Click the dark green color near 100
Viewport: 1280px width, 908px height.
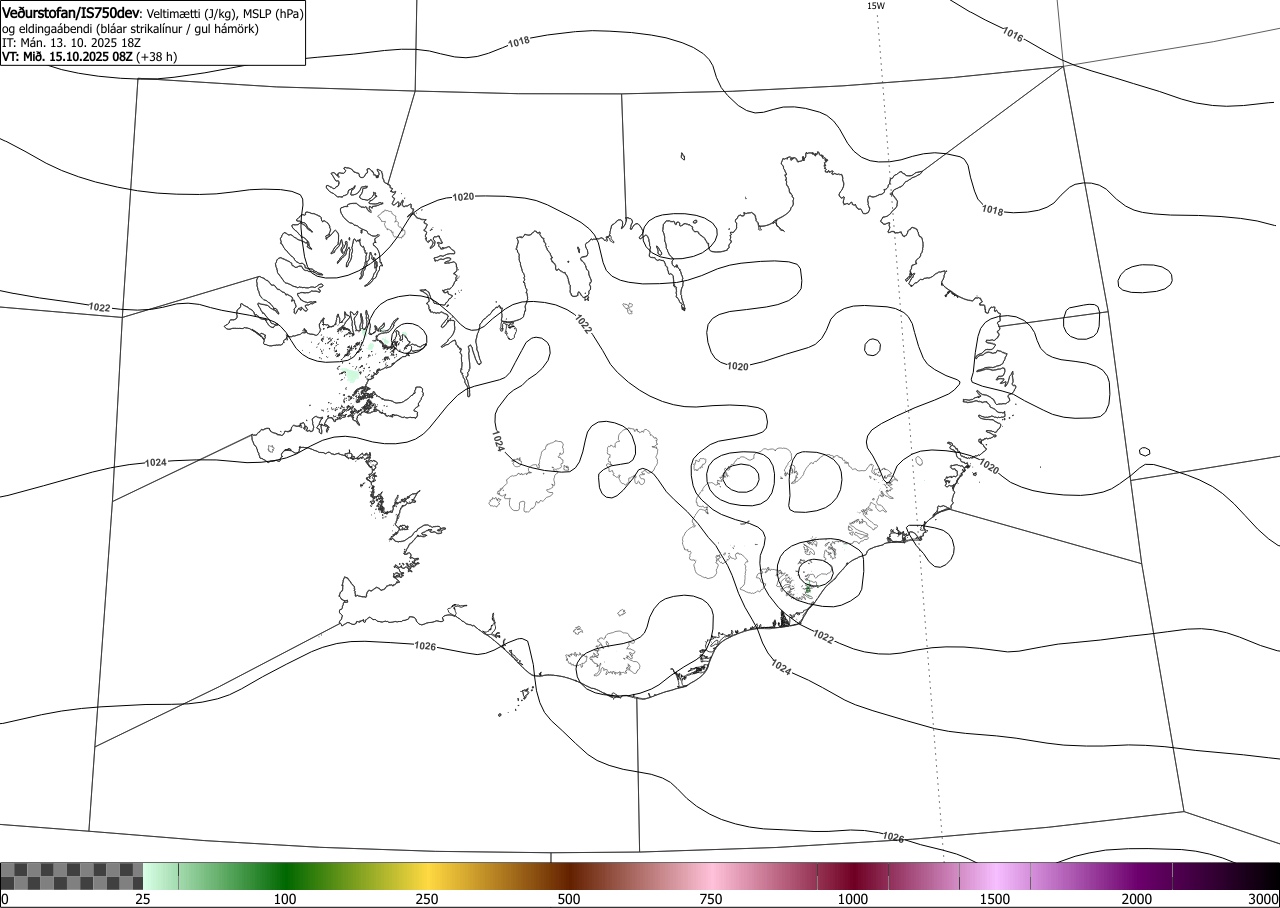tap(285, 876)
